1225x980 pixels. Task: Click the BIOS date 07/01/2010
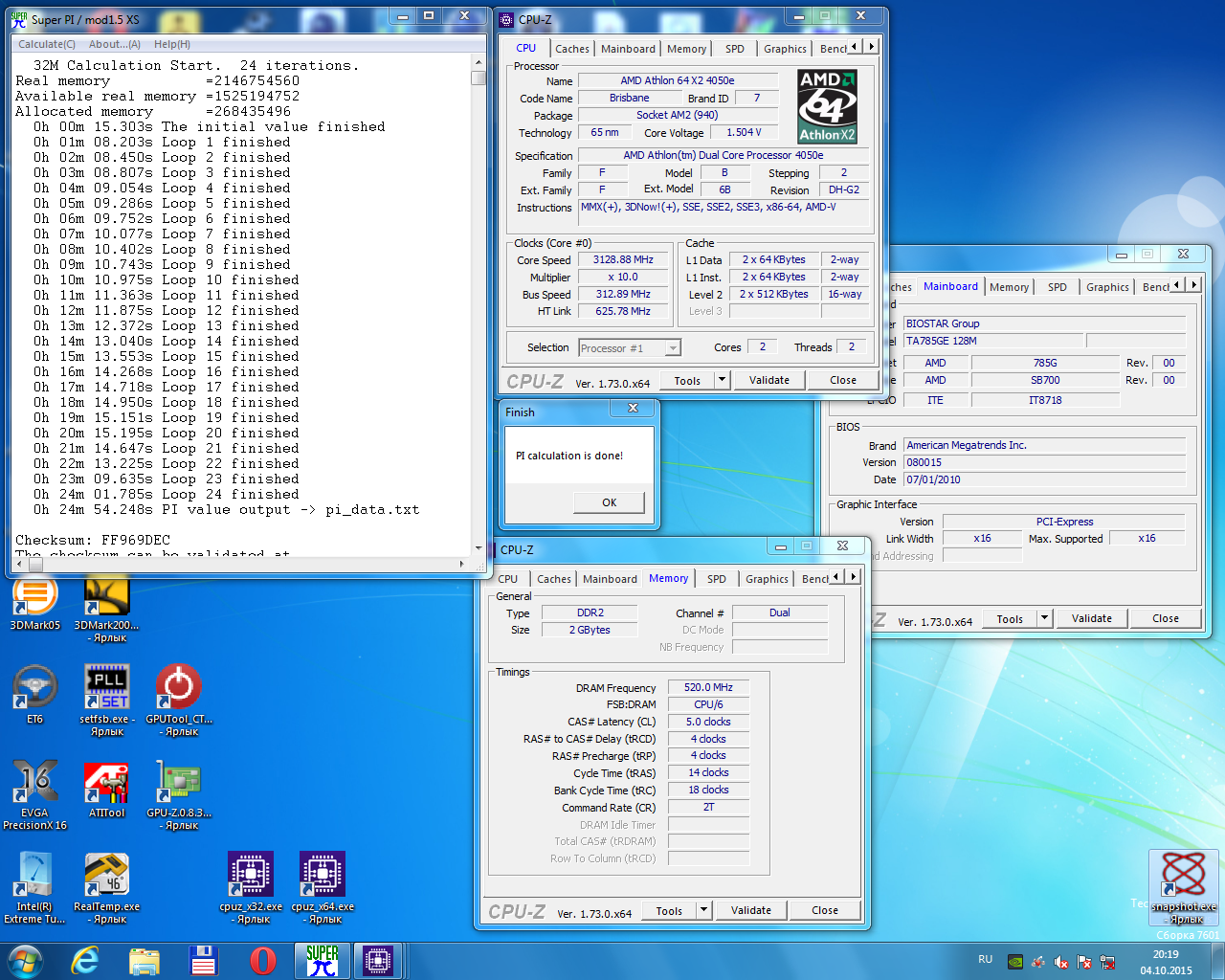click(x=1045, y=479)
